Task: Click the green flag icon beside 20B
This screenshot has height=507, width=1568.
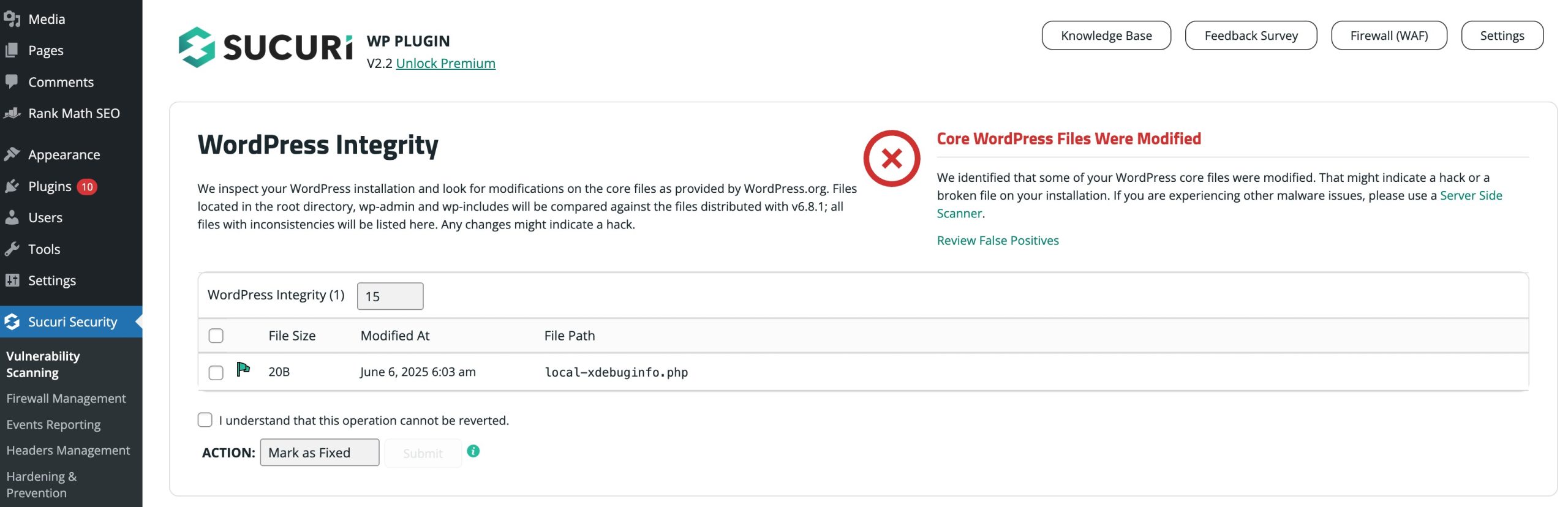Action: pos(243,369)
